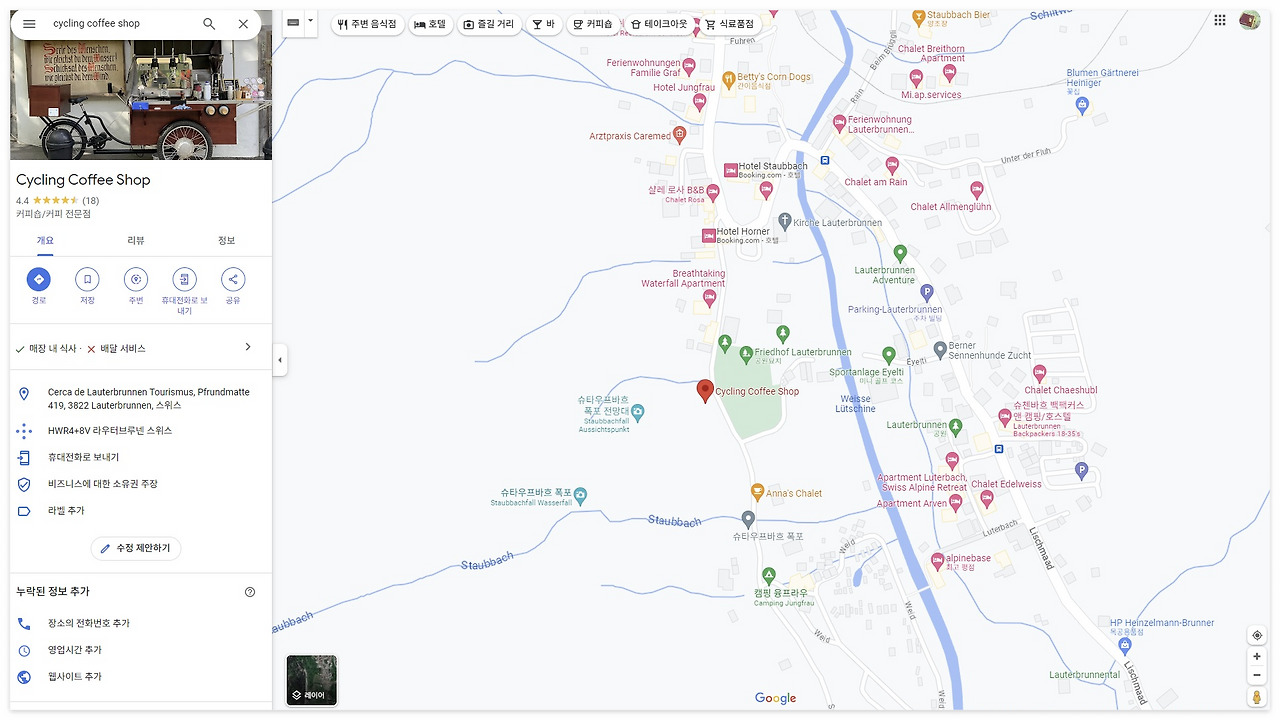Click the 공유 share icon

(233, 279)
